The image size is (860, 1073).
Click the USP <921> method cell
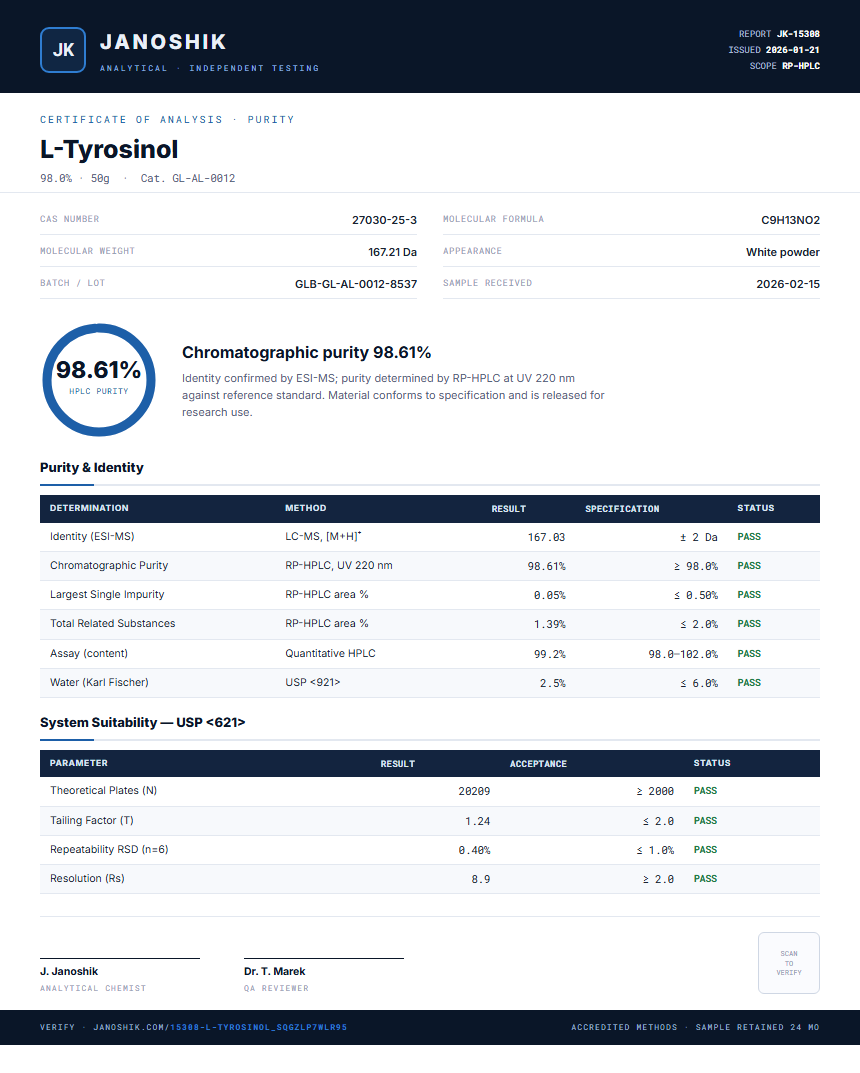[x=312, y=682]
